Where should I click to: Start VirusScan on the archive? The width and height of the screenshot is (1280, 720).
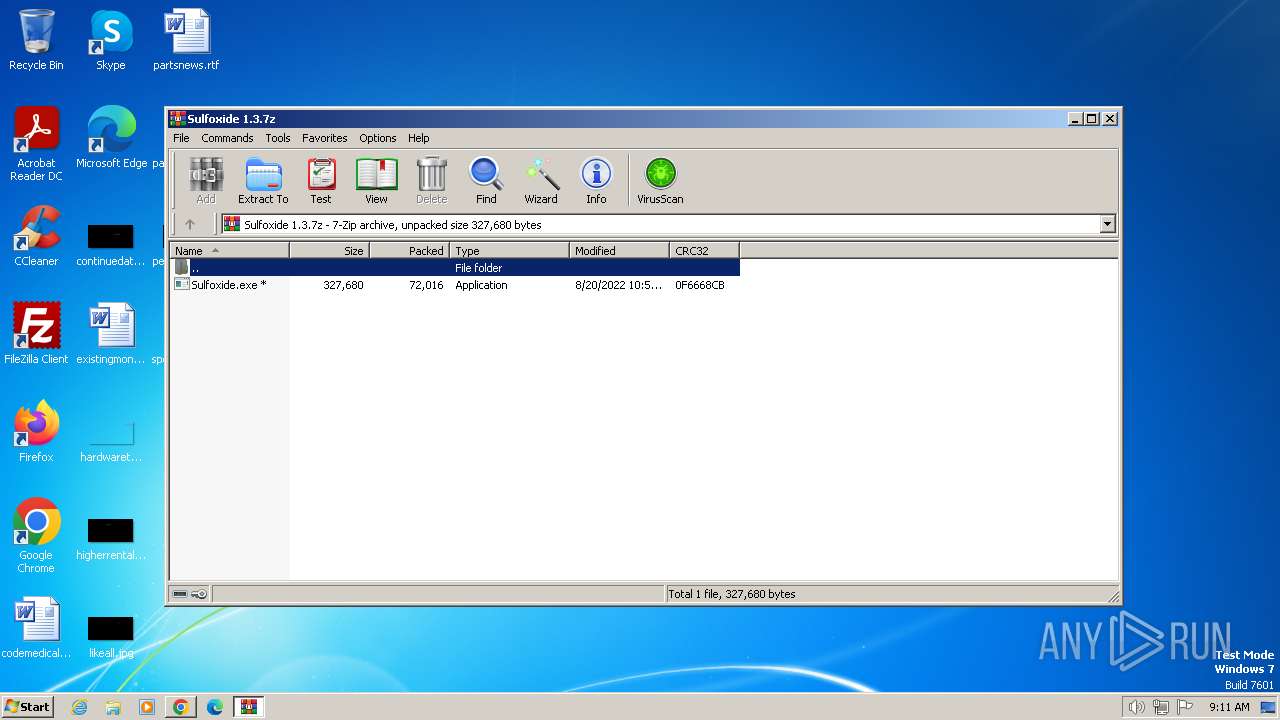click(x=660, y=181)
